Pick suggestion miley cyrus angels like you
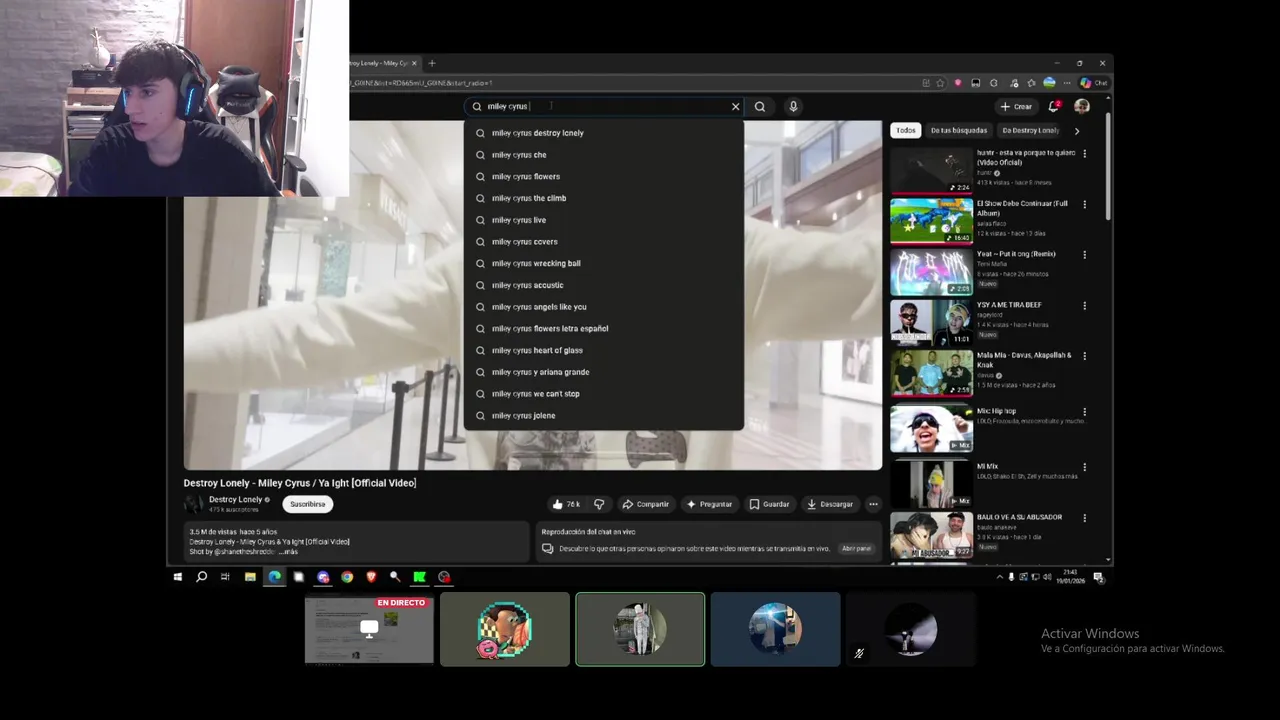1280x720 pixels. click(x=604, y=307)
